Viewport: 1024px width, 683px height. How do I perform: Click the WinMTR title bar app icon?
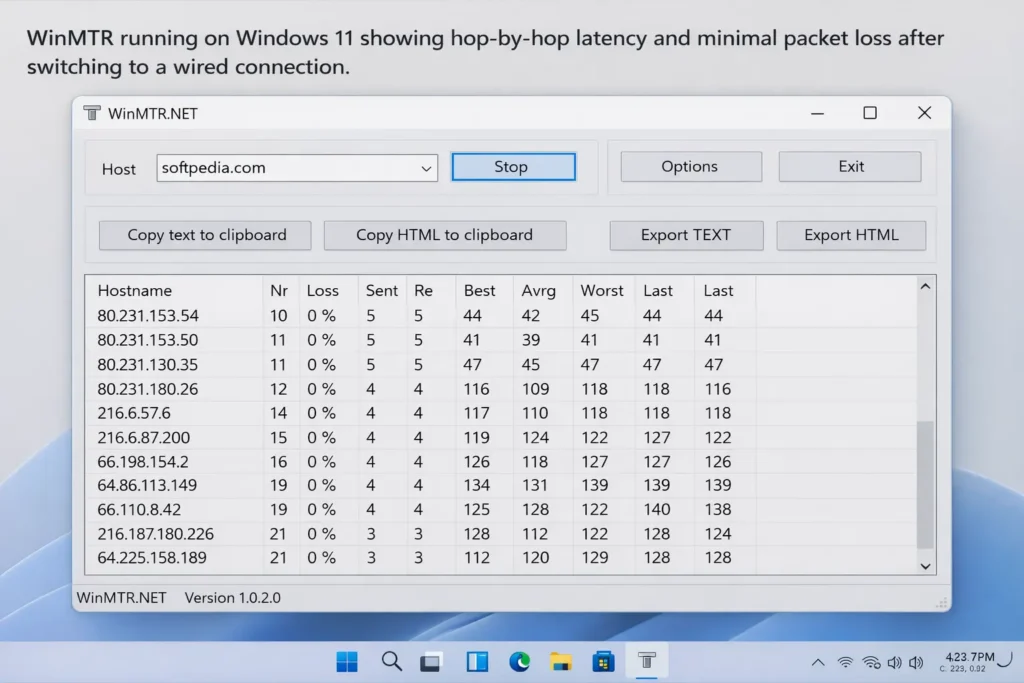click(x=92, y=113)
